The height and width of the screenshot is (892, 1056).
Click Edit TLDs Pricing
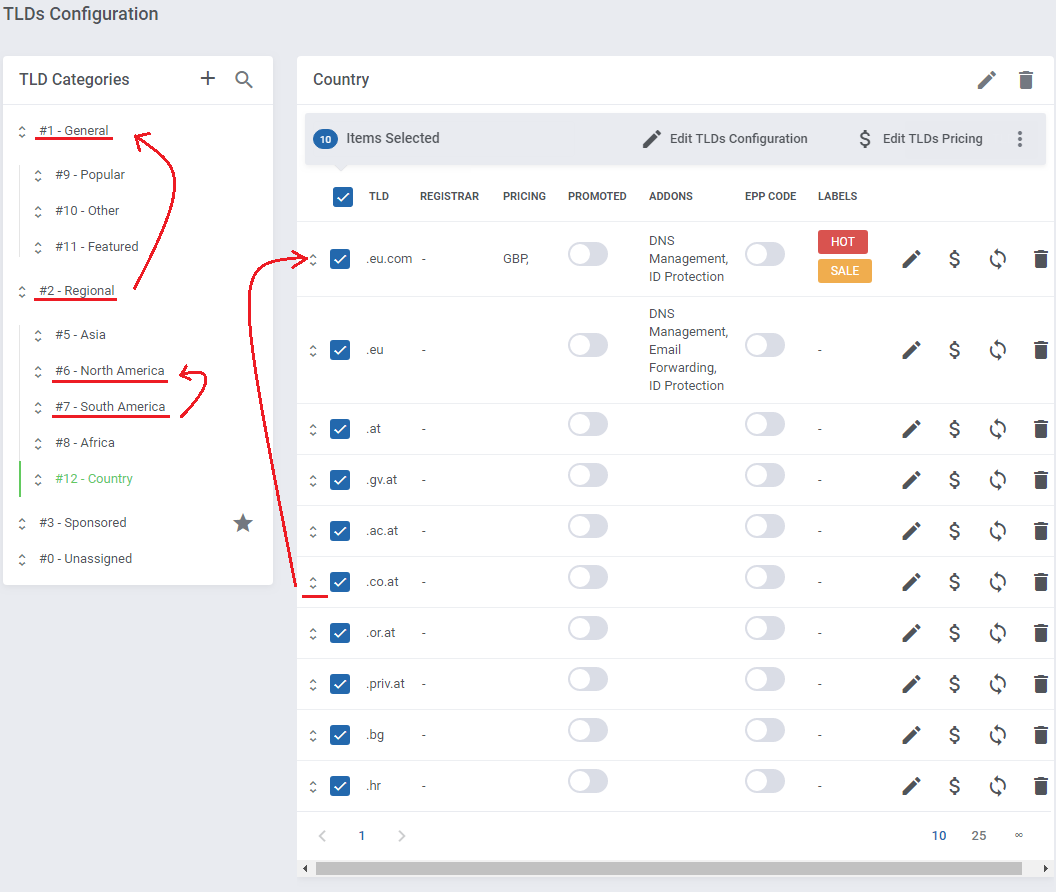tap(921, 139)
